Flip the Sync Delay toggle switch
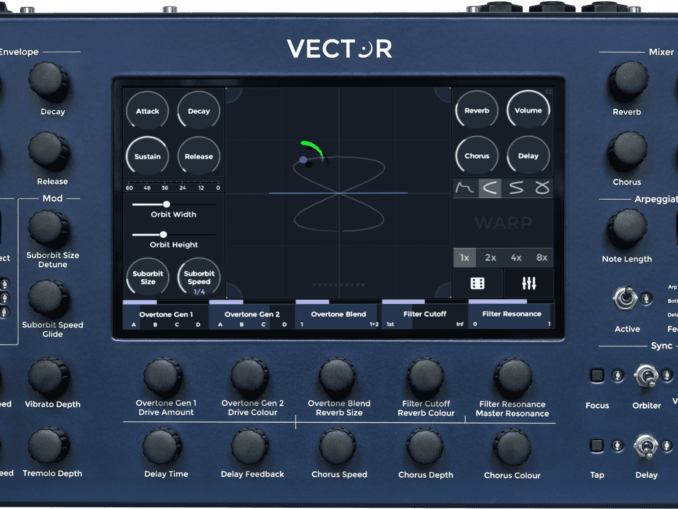Screen dimensions: 678x509 coord(646,446)
